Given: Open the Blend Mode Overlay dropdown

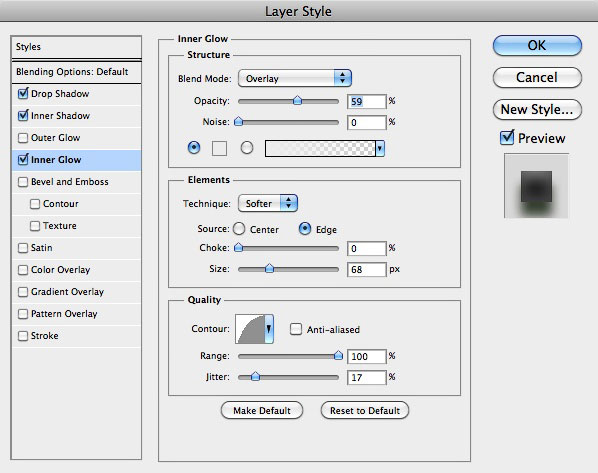Looking at the screenshot, I should click(x=295, y=78).
